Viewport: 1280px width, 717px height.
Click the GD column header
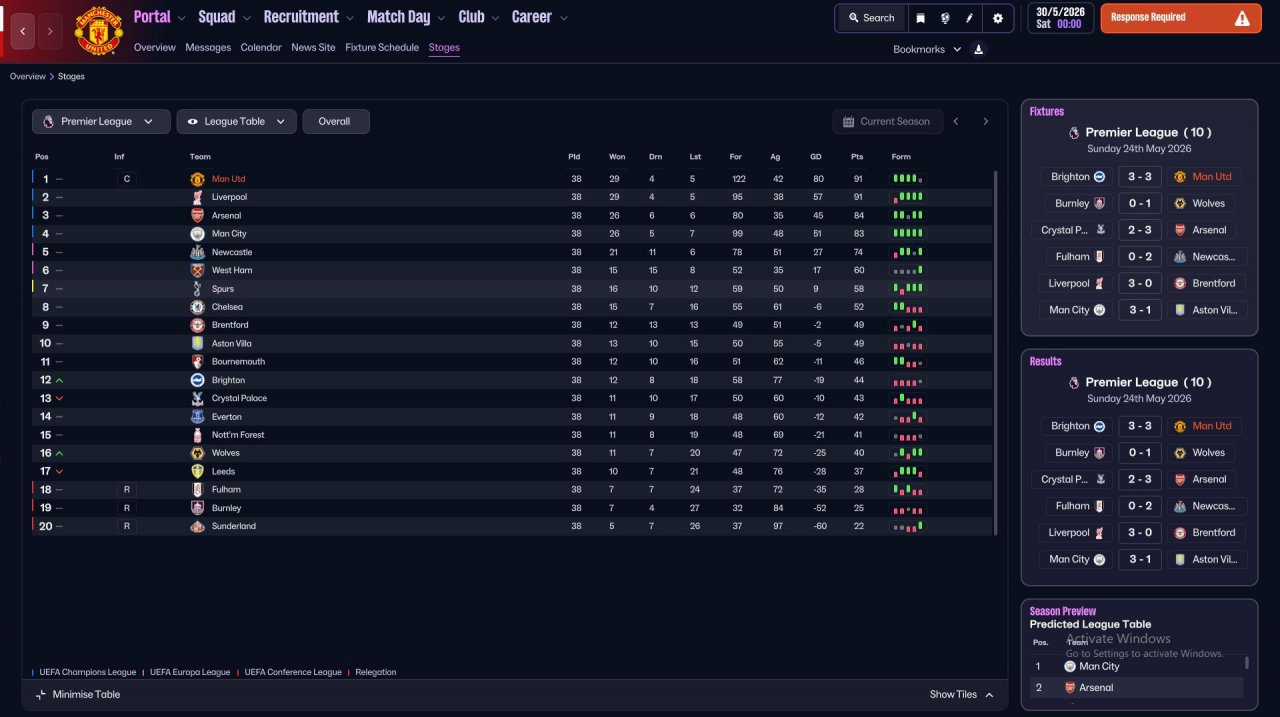pos(818,156)
